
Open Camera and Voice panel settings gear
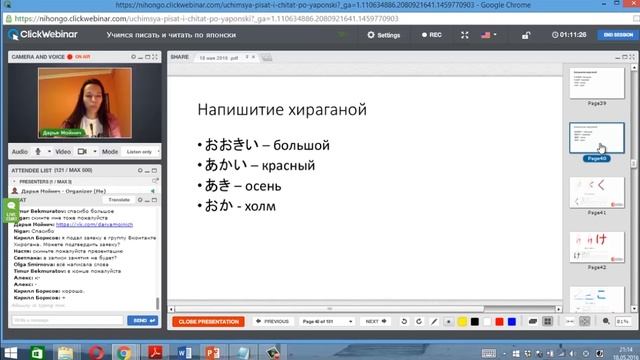133,57
